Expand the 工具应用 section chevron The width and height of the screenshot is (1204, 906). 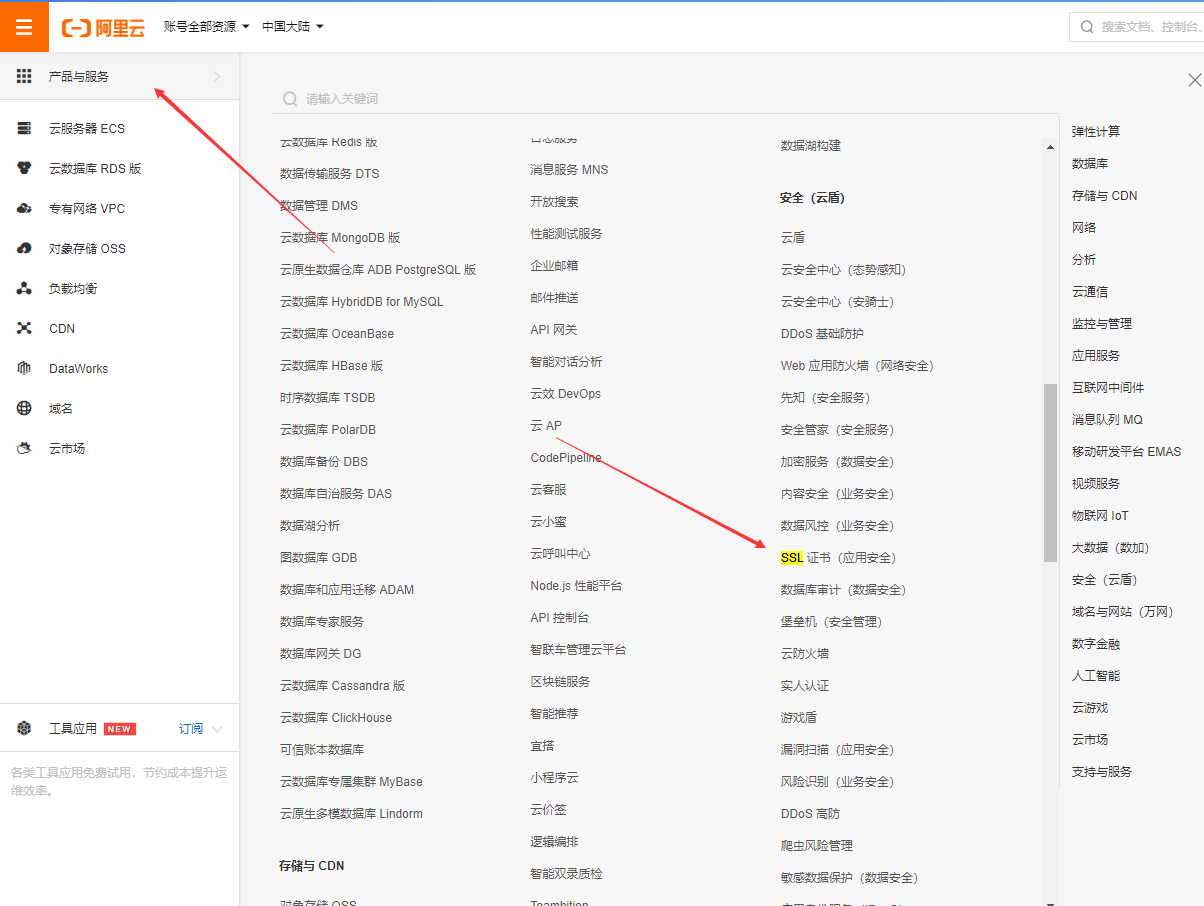click(x=218, y=729)
